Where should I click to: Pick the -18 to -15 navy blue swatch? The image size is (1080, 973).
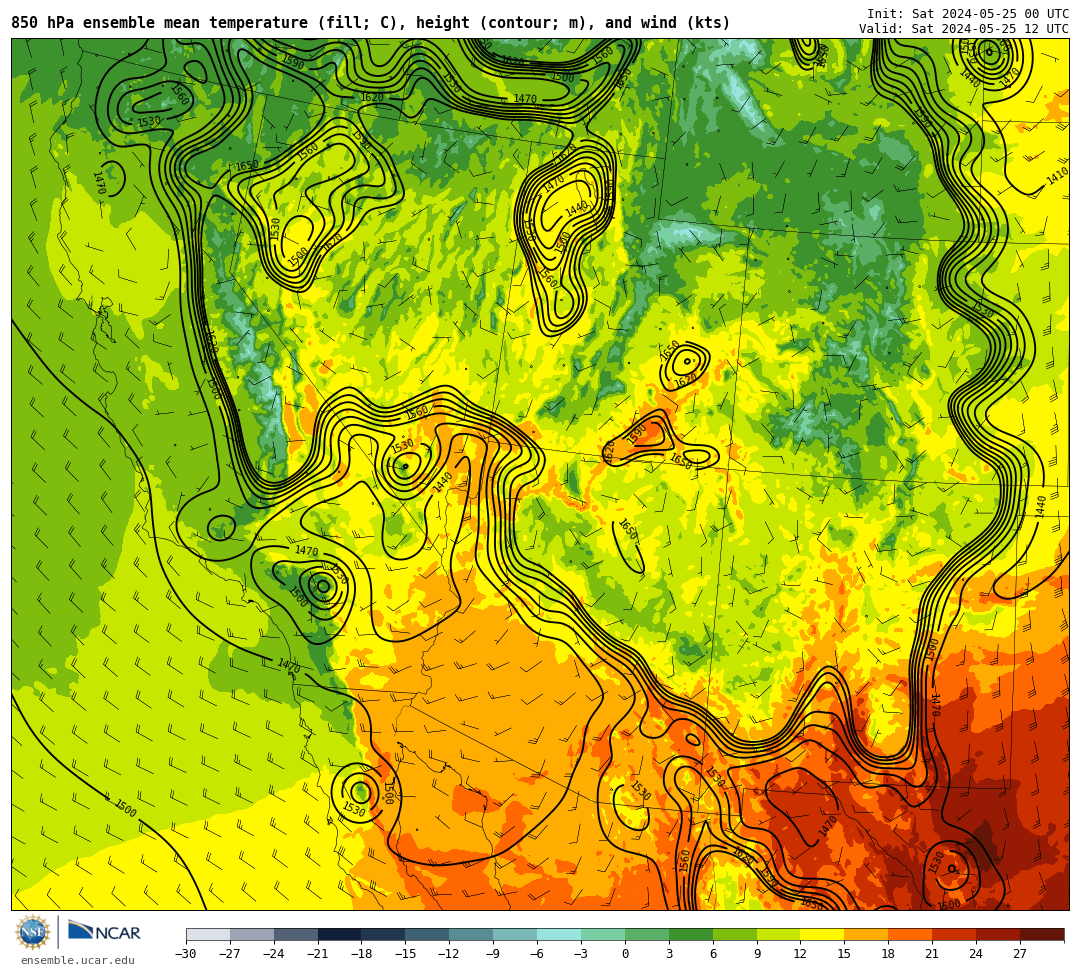384,934
